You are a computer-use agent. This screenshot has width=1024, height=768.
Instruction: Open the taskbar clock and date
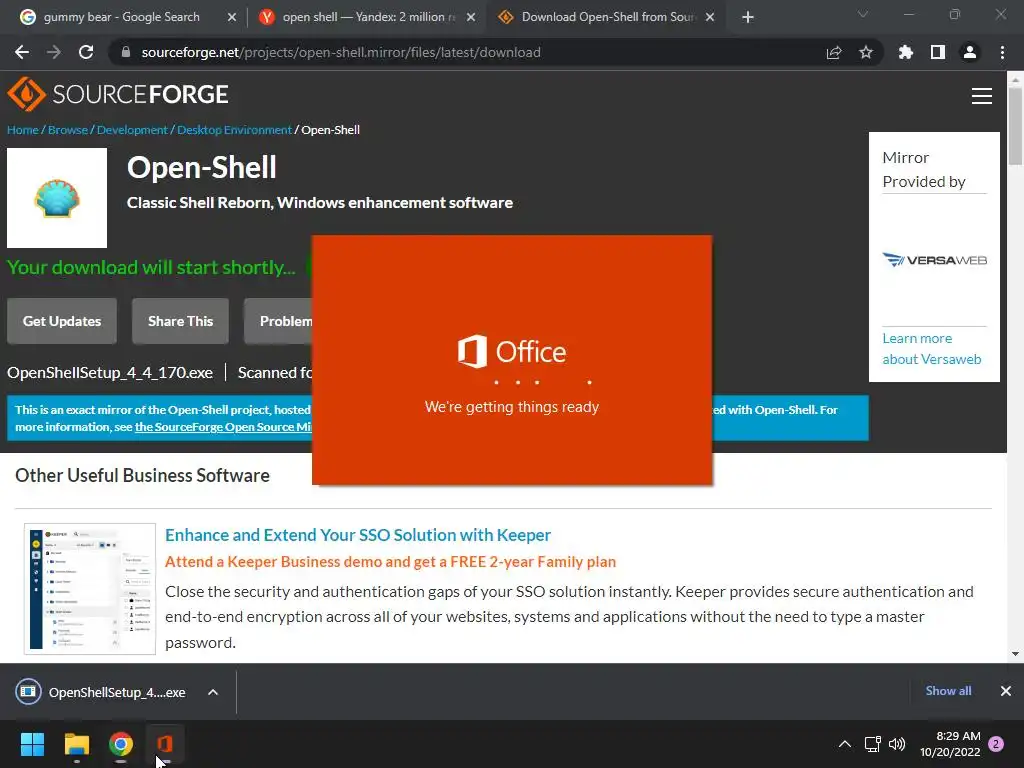[x=950, y=744]
